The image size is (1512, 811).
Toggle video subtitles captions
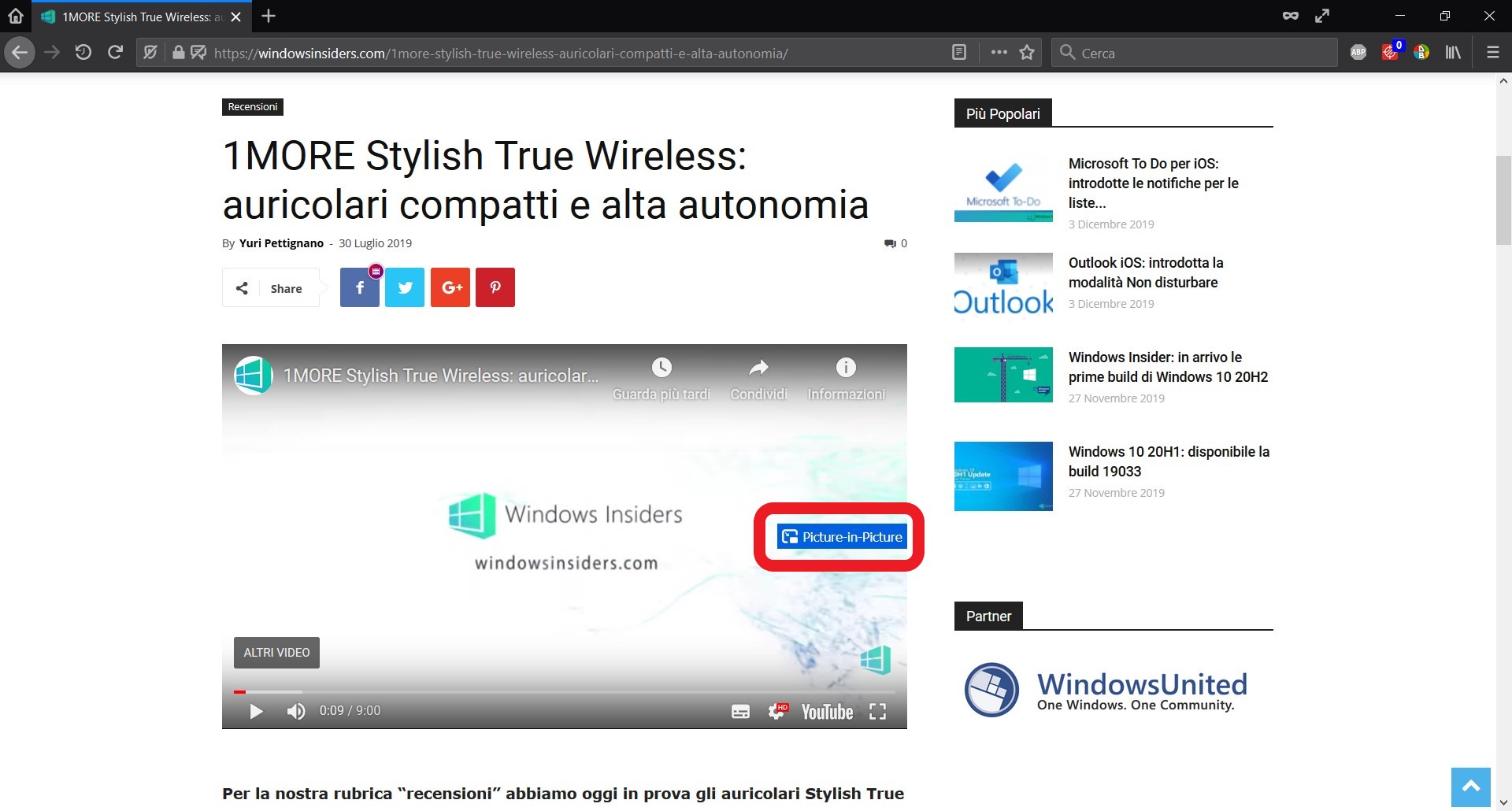coord(741,712)
